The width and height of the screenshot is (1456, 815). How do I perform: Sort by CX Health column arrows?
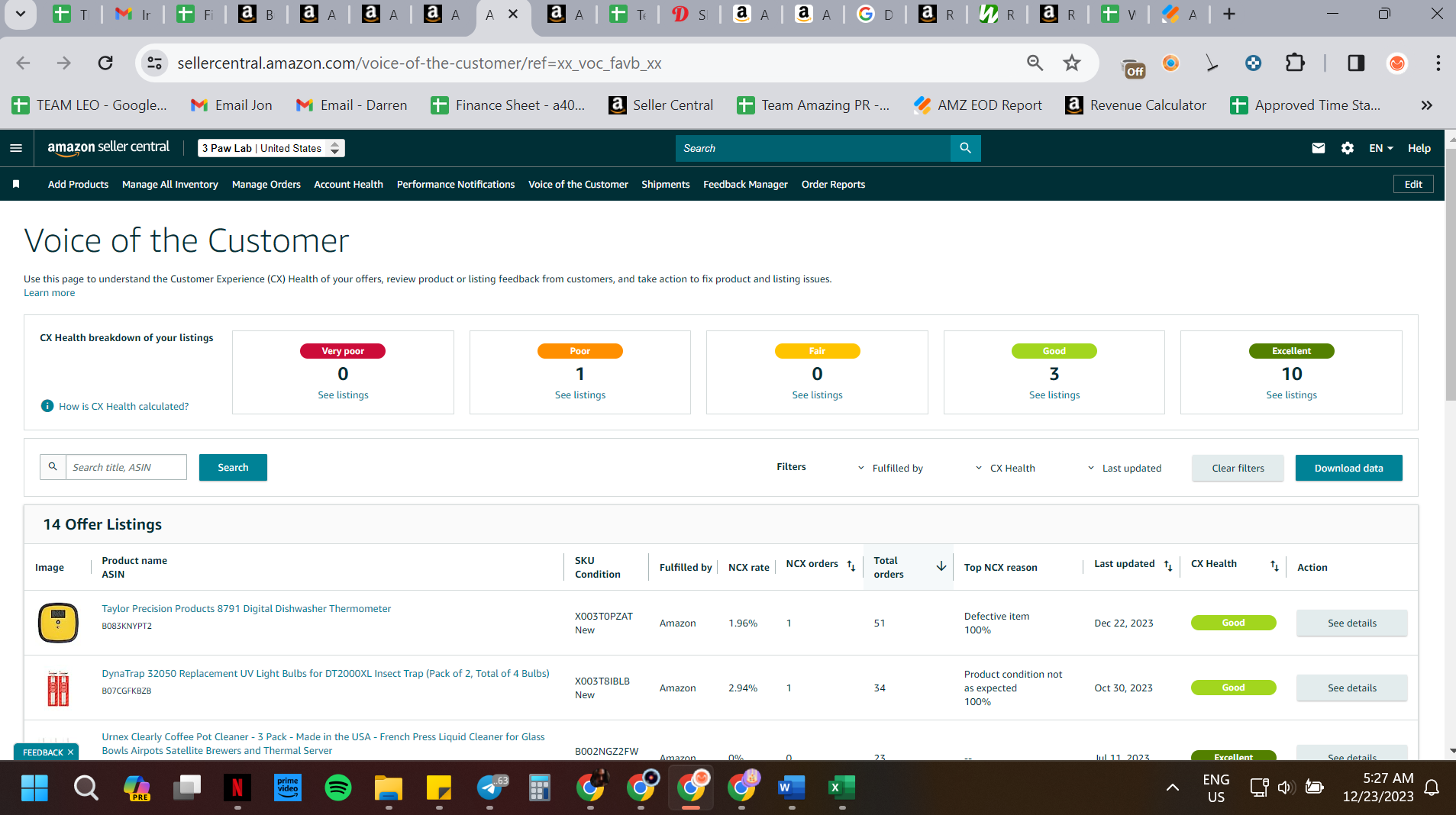pos(1274,565)
